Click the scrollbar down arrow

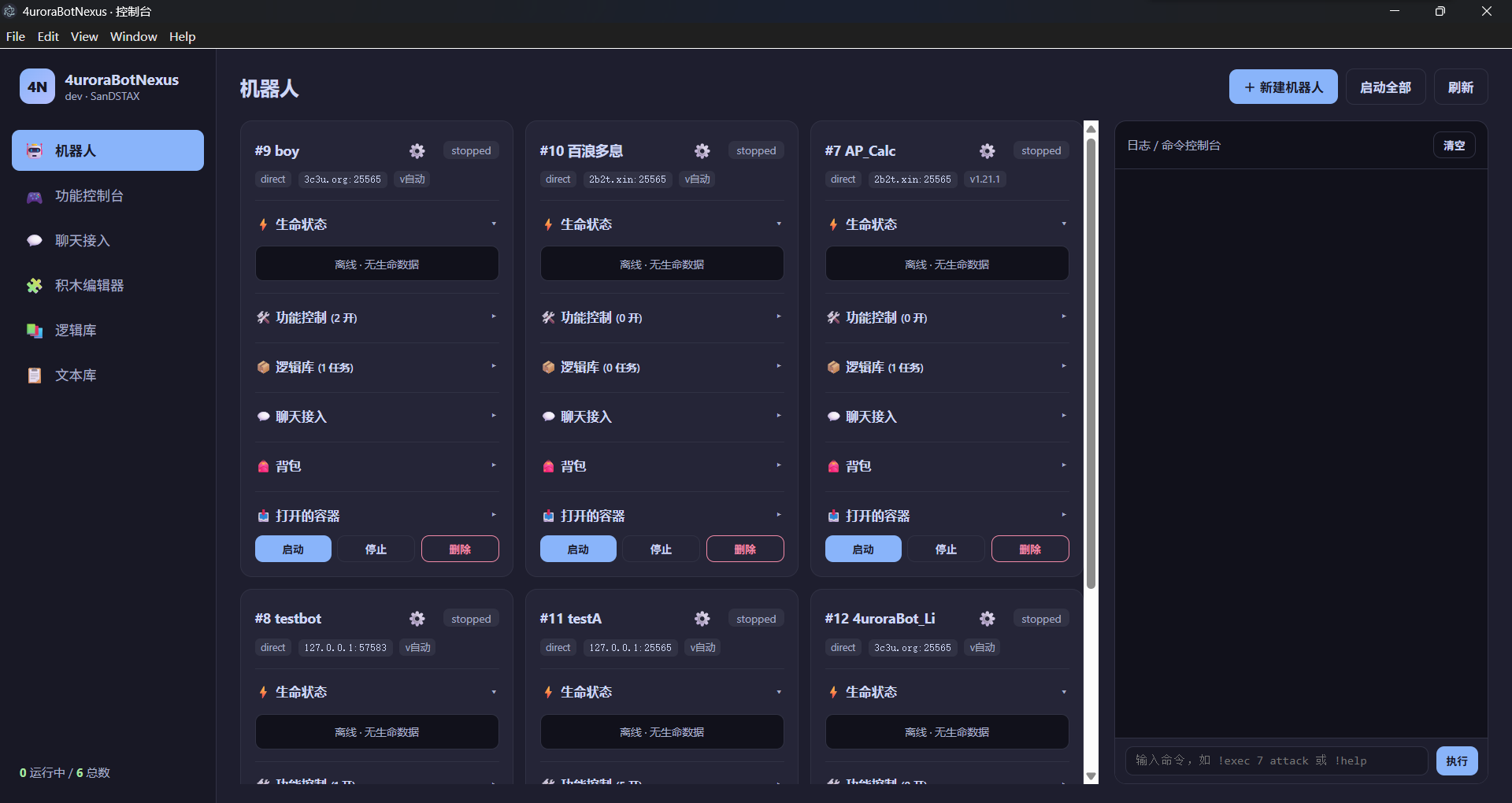[x=1091, y=776]
